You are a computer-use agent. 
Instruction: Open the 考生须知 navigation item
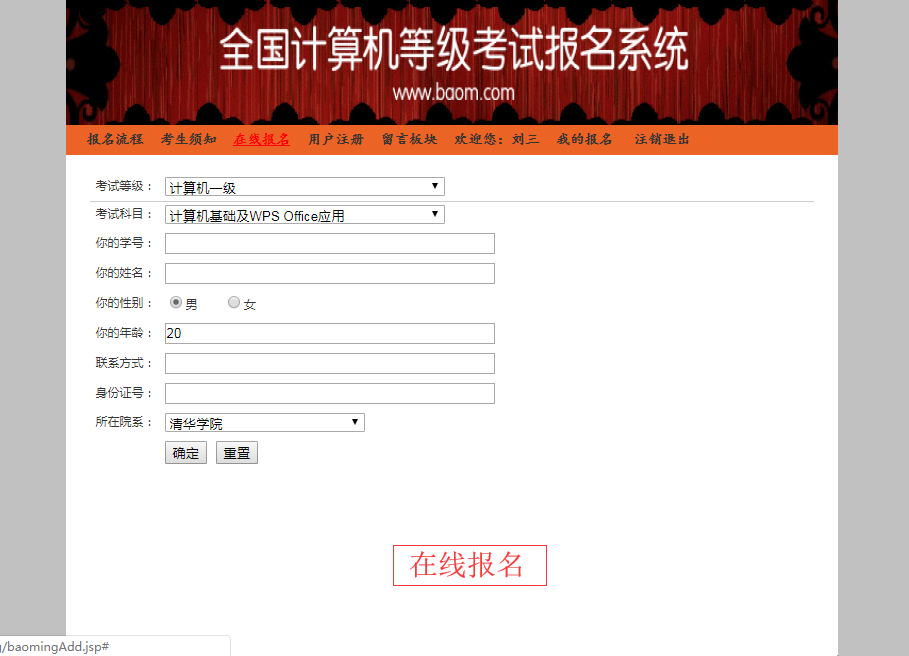point(188,139)
